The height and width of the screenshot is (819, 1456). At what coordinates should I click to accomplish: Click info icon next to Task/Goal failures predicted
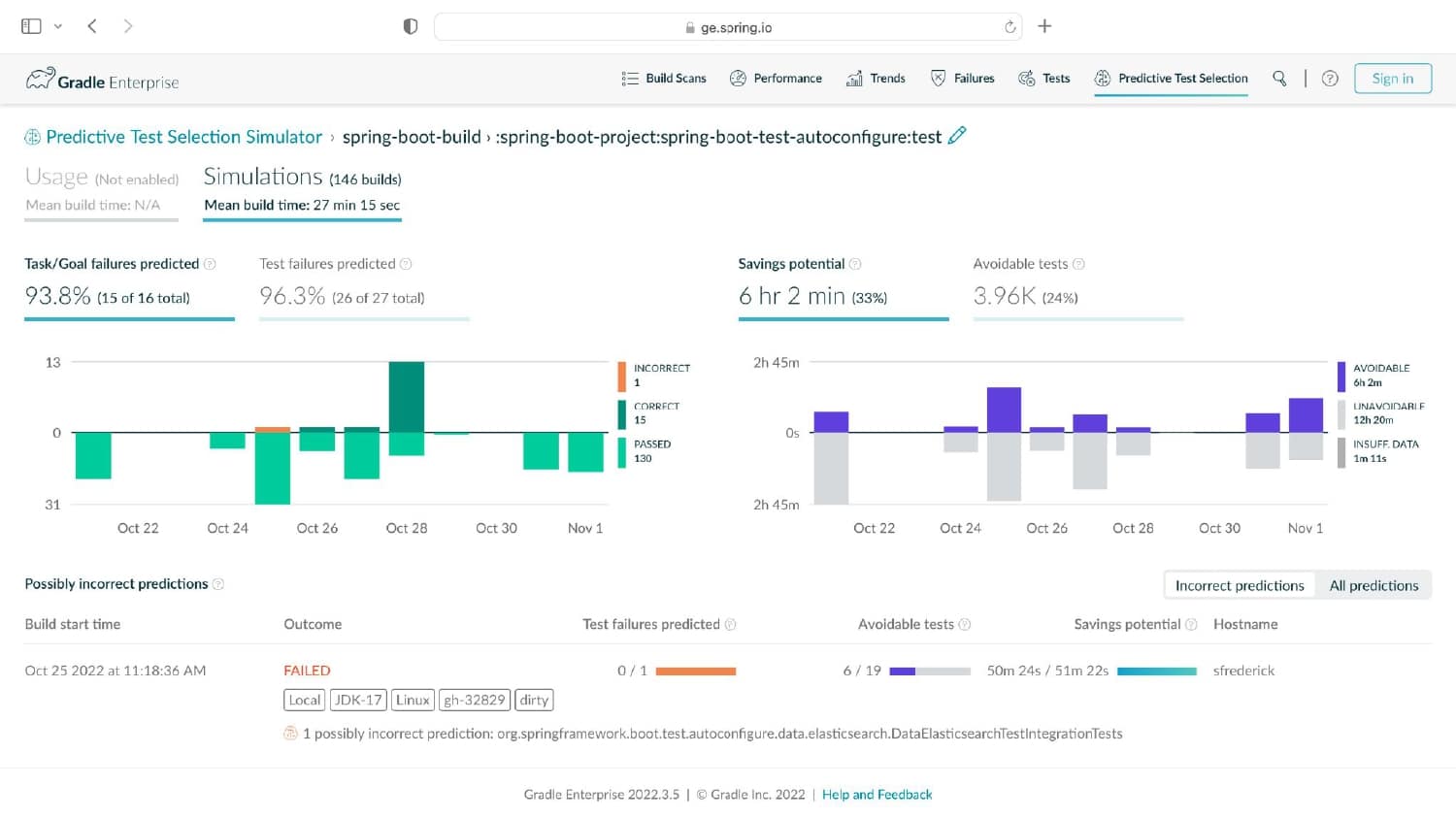(210, 264)
